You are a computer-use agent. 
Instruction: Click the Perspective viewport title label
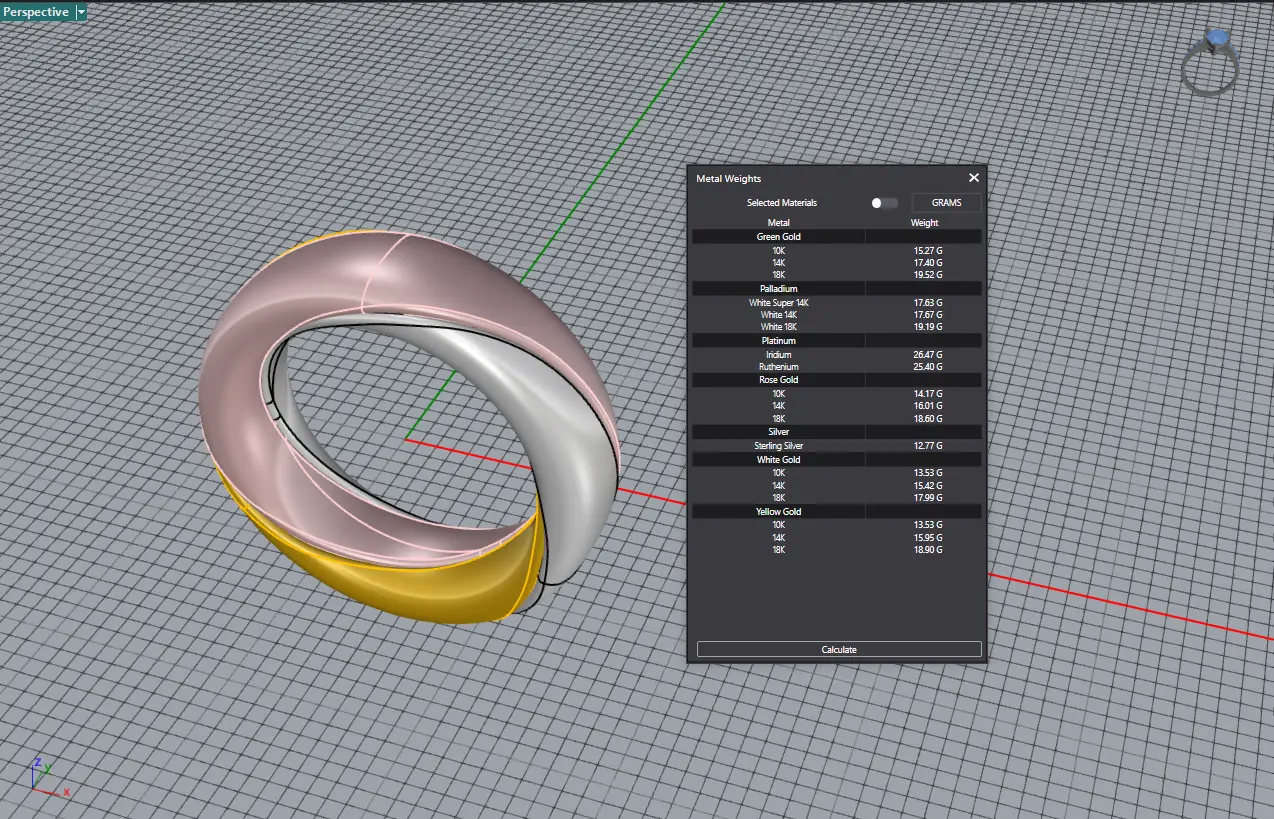pos(37,12)
